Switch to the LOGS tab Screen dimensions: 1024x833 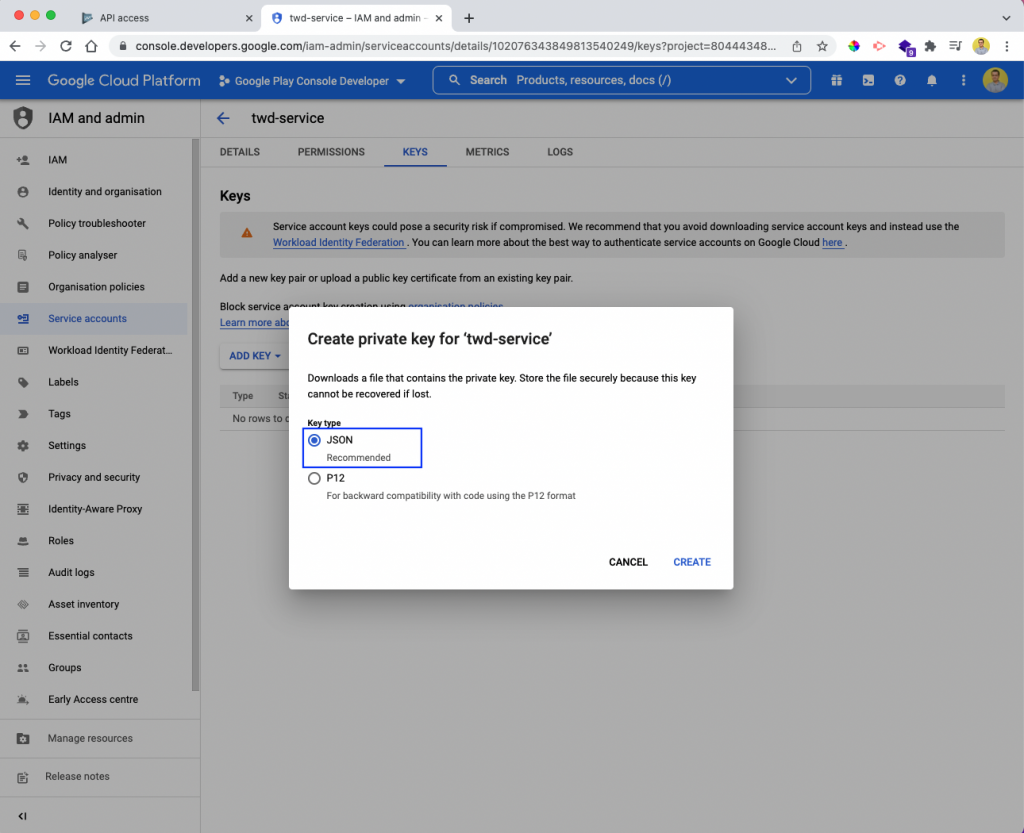click(x=560, y=152)
